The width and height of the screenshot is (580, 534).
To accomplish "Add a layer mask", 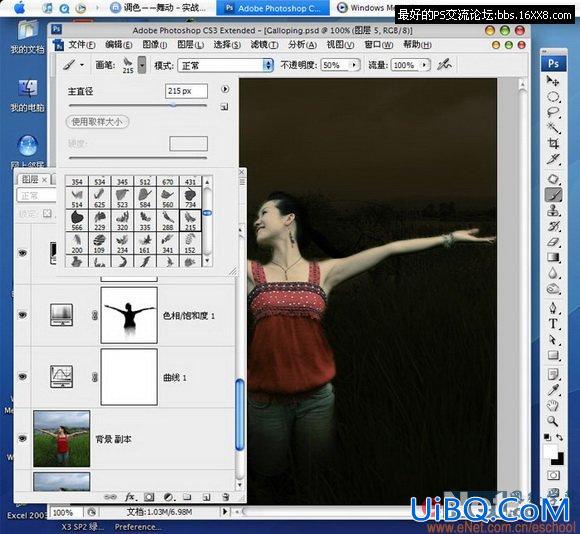I will coord(149,497).
